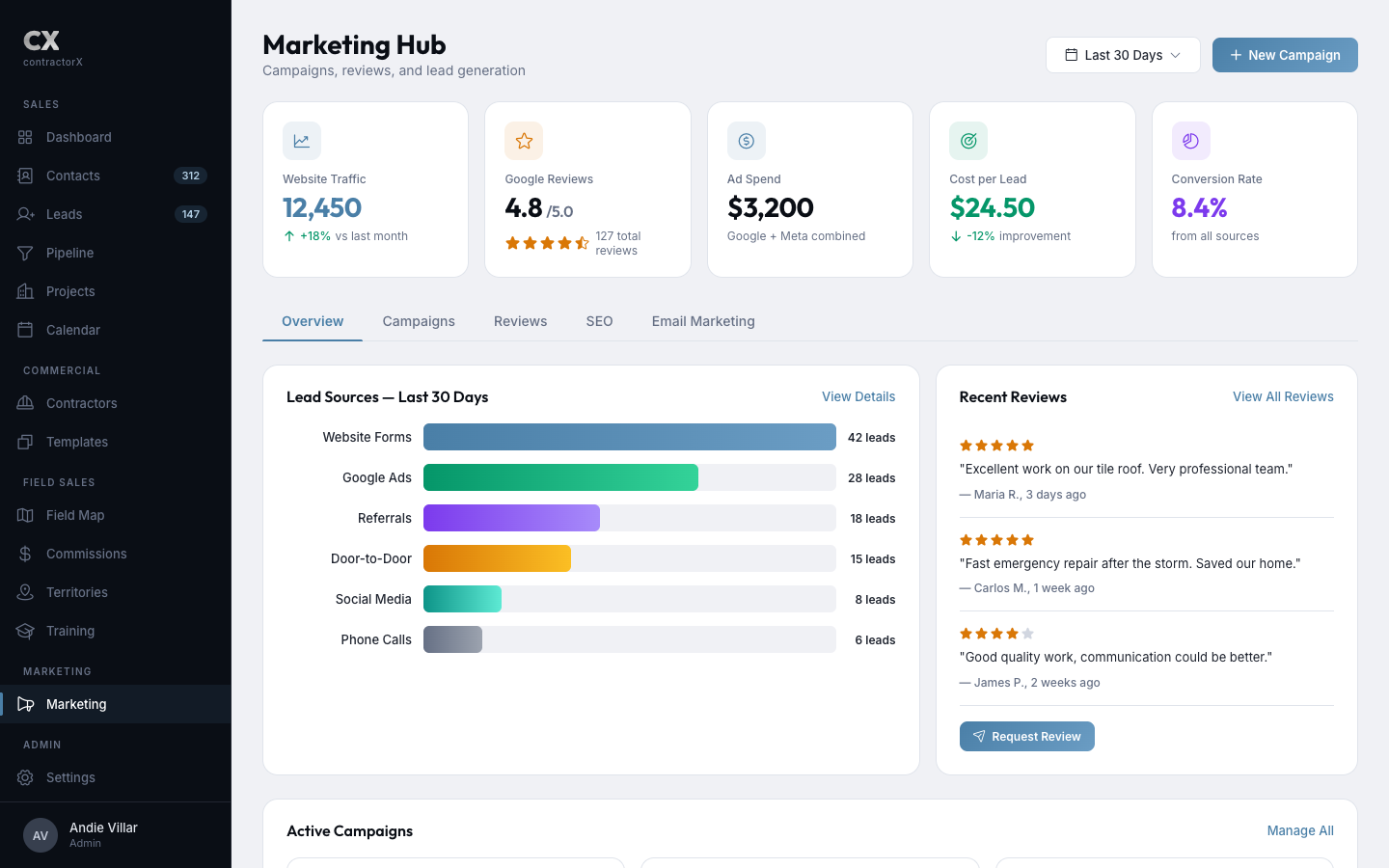Viewport: 1389px width, 868px height.
Task: Click the Request Review button
Action: (x=1026, y=736)
